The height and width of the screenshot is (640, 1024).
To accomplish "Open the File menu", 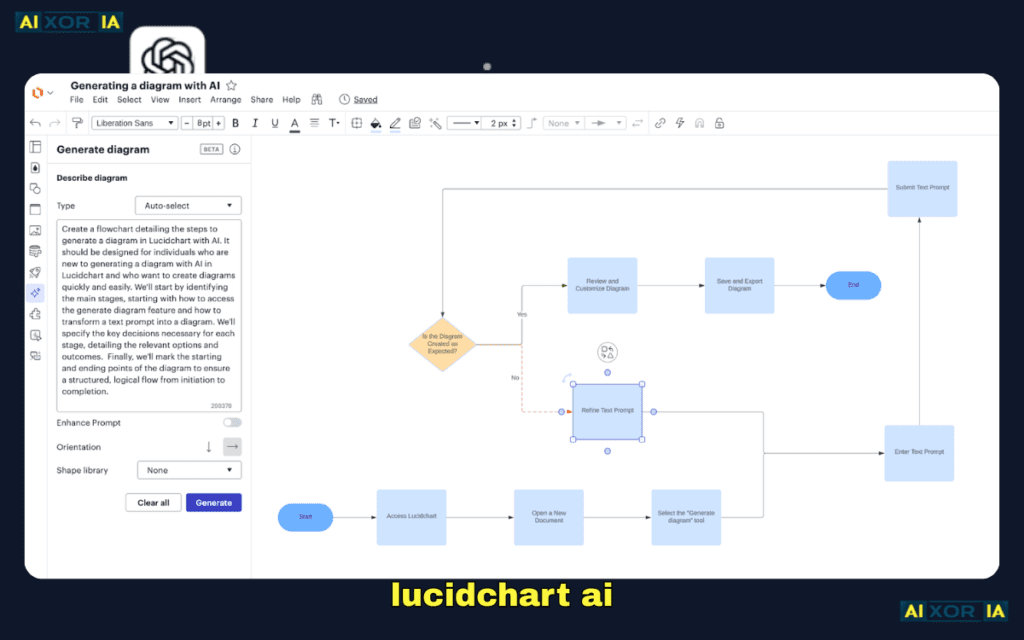I will tap(76, 99).
